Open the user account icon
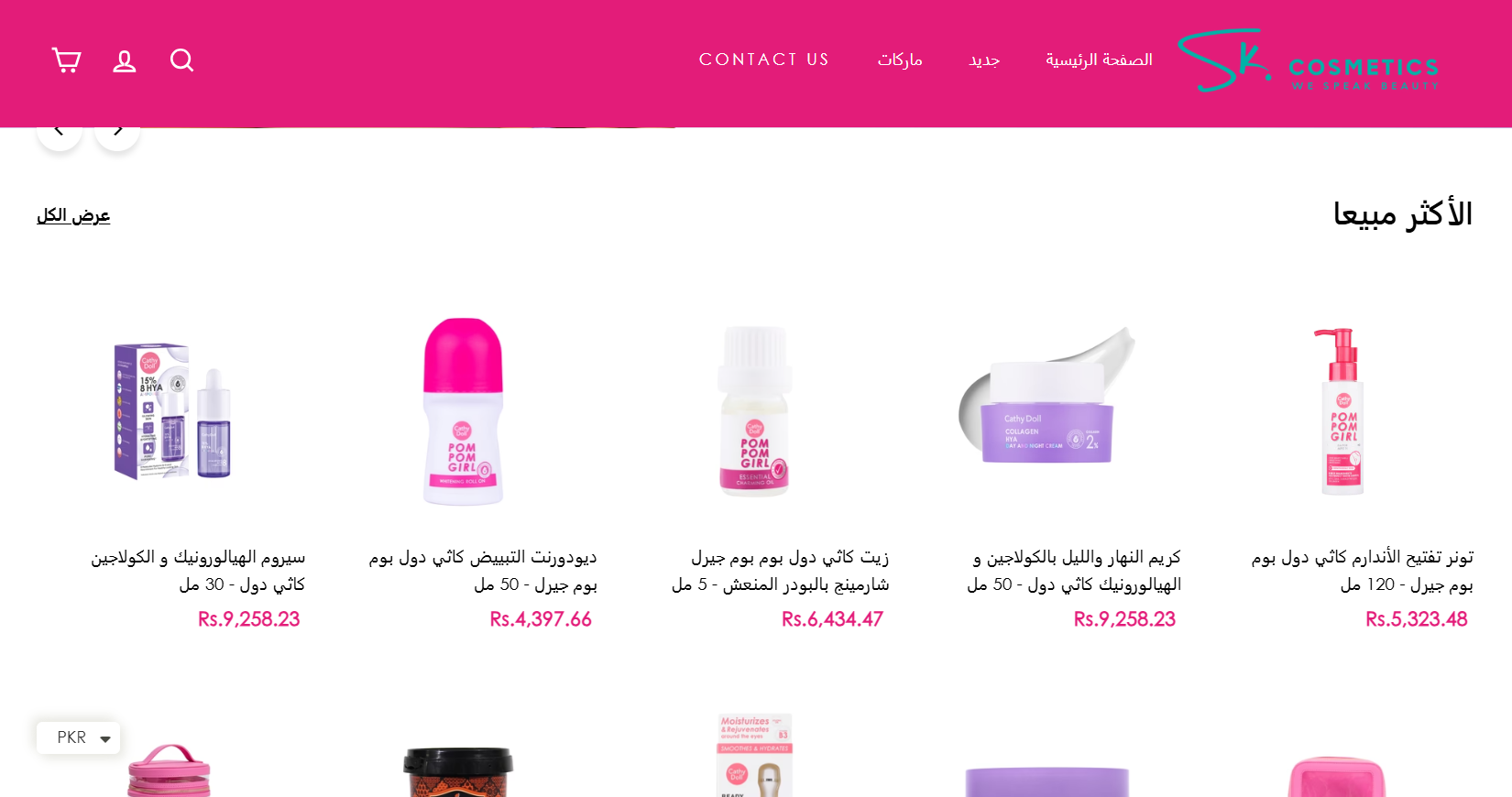Screen dimensions: 1512x797 coord(125,60)
